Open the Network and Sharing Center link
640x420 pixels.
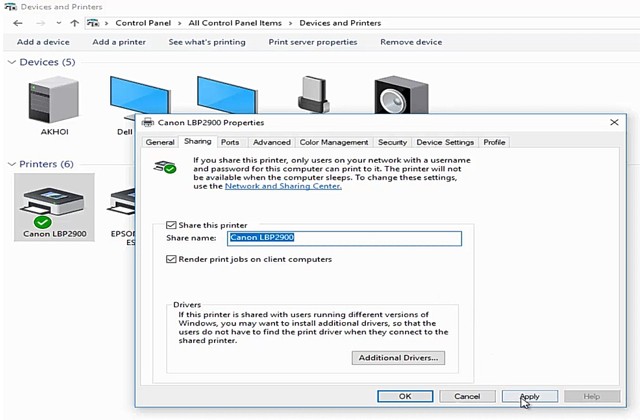tap(283, 186)
